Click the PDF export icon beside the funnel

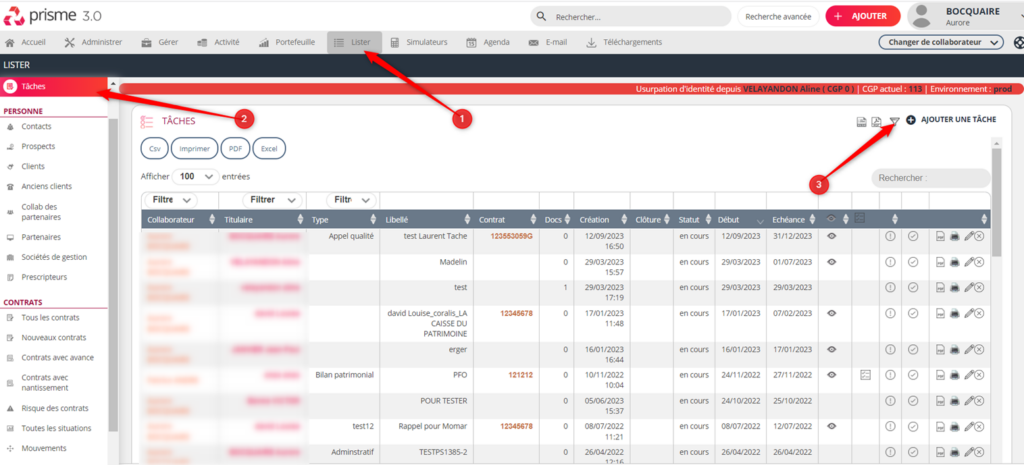876,121
